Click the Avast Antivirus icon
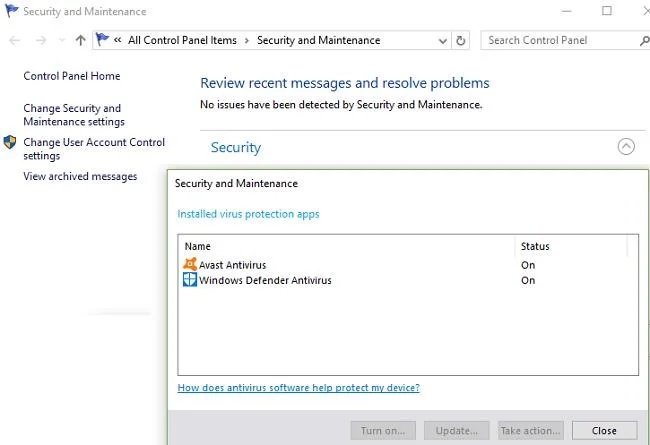 [x=190, y=264]
